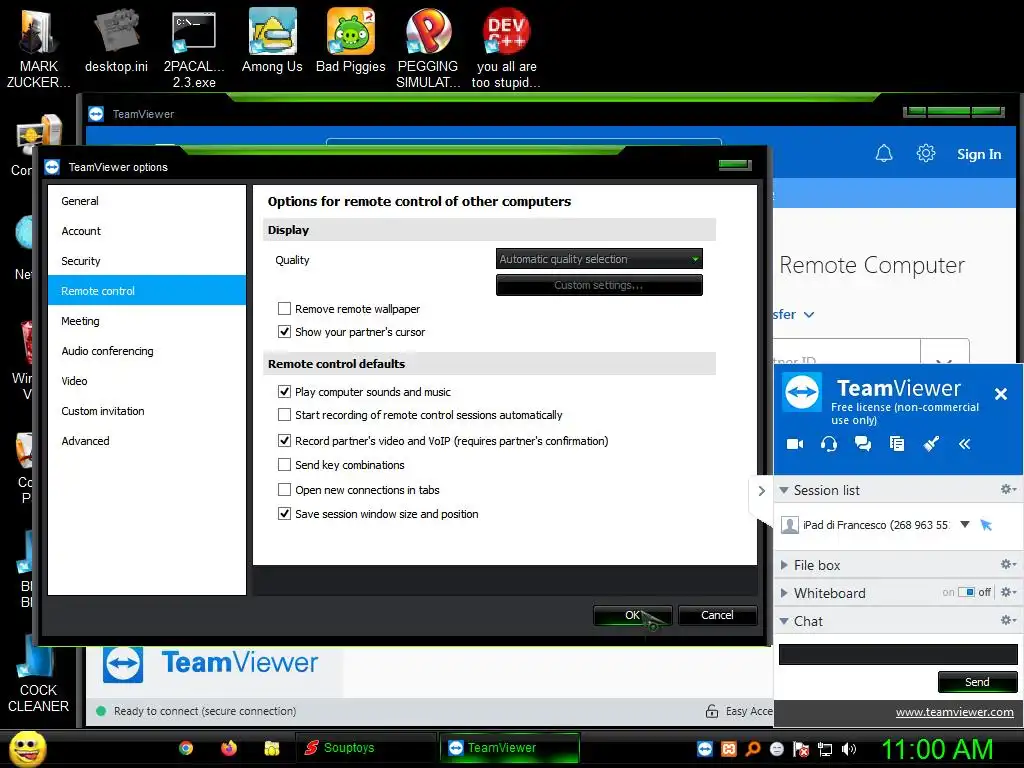Open the Automatic quality selection dropdown
1024x768 pixels.
pos(599,259)
